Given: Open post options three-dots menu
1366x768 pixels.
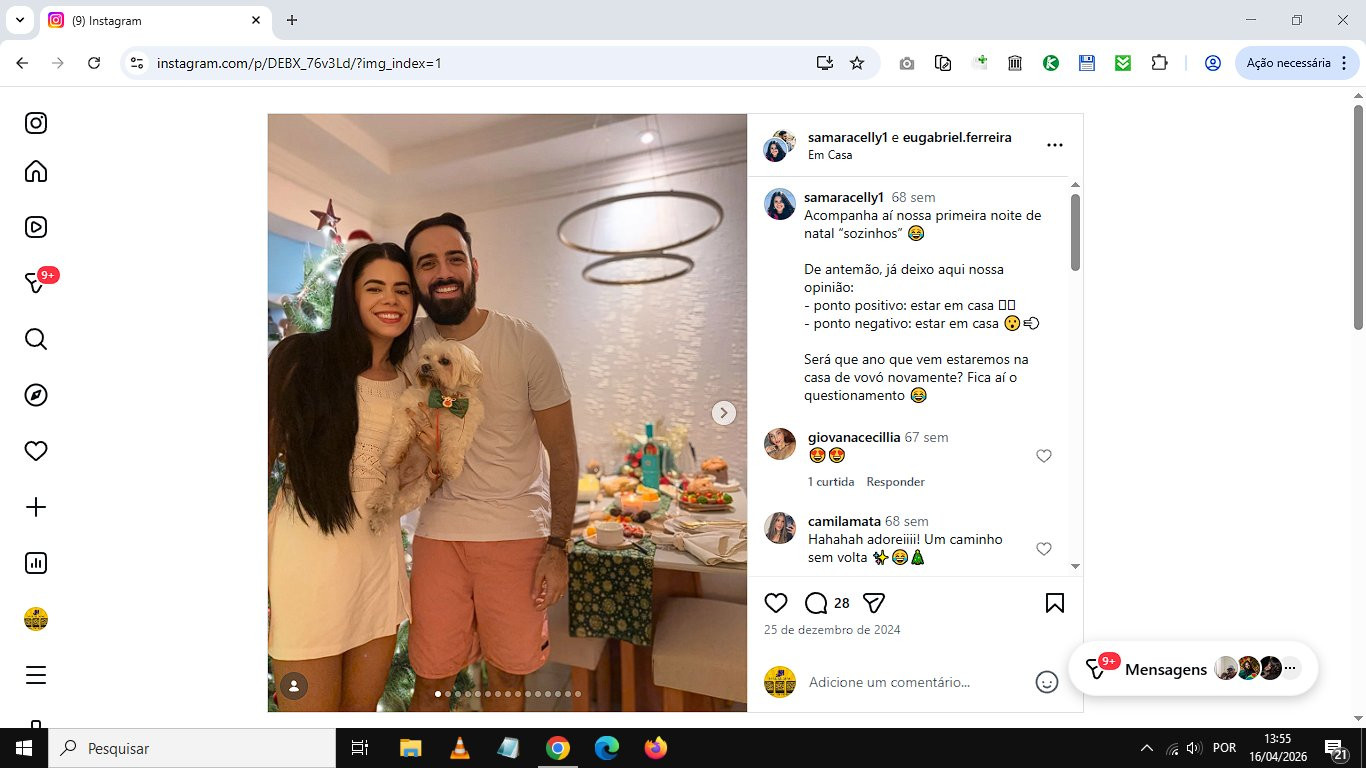Looking at the screenshot, I should [1055, 145].
